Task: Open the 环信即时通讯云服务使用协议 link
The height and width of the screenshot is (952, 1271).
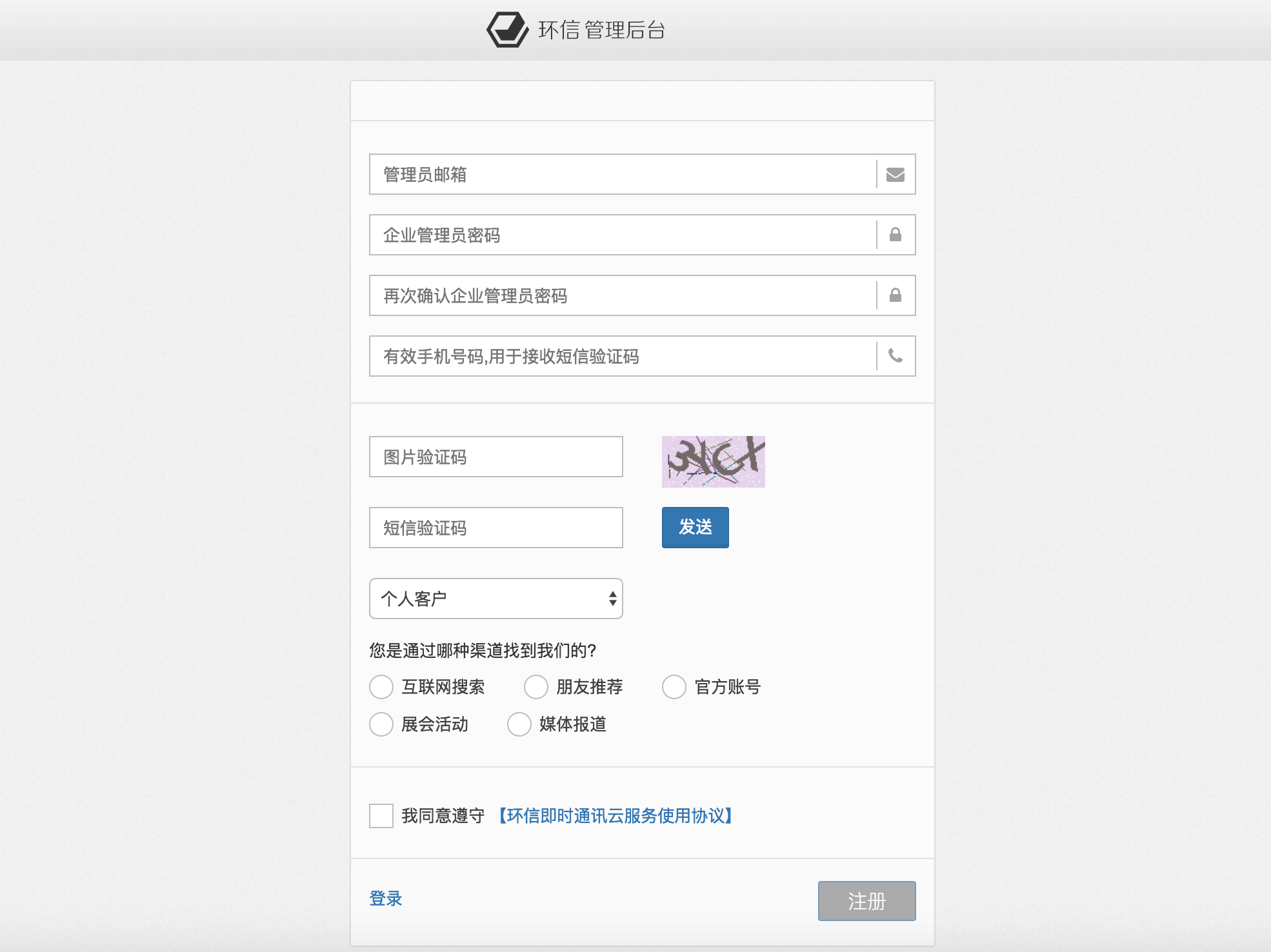Action: click(x=615, y=816)
